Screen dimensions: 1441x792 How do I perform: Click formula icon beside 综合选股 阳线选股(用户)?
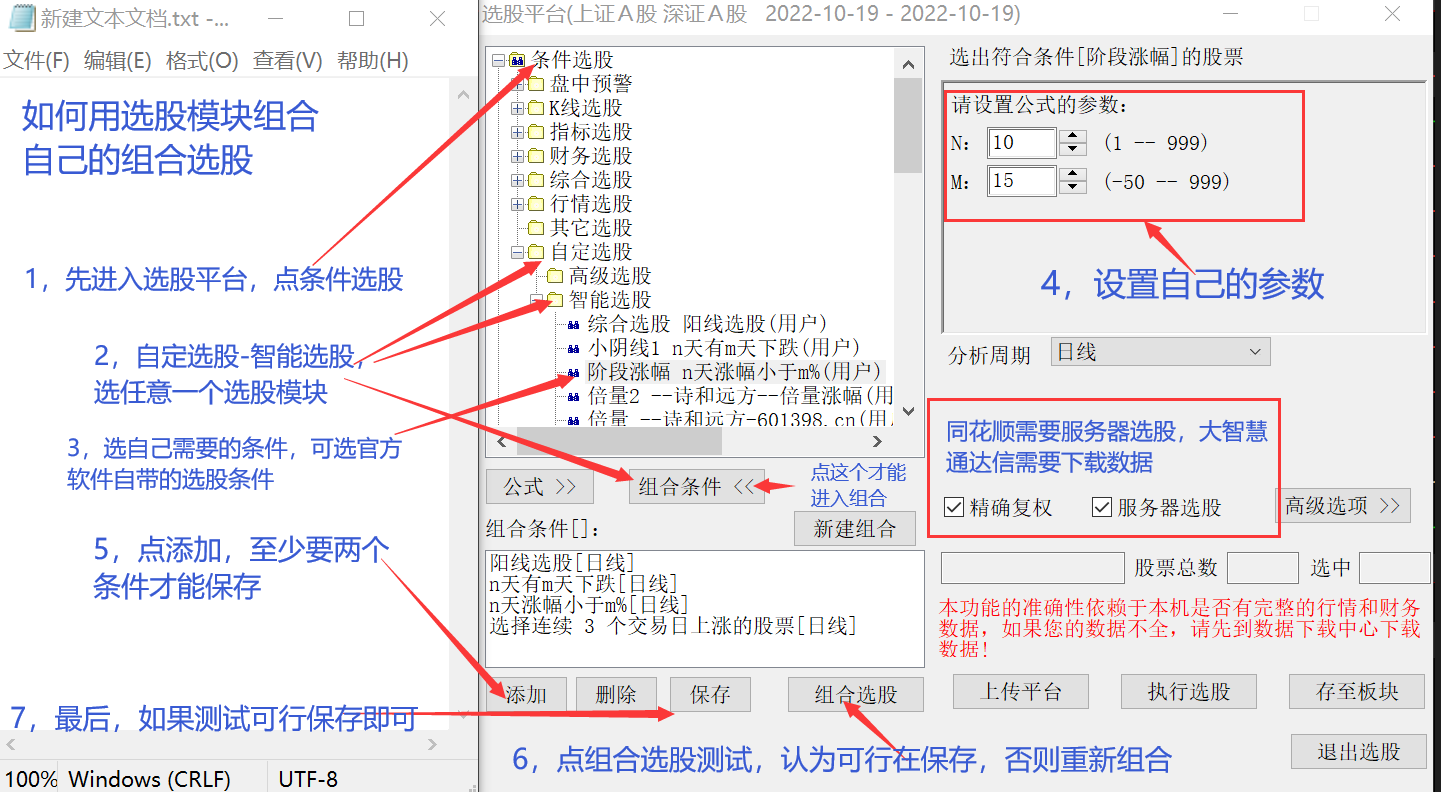pos(573,324)
